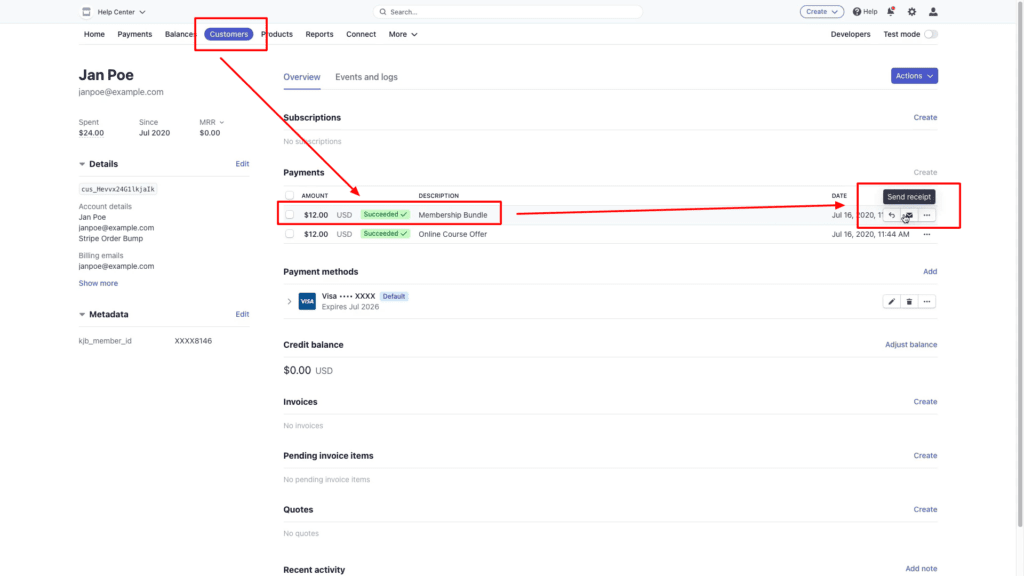Open the More navigation dropdown
This screenshot has height=576, width=1024.
coord(402,34)
